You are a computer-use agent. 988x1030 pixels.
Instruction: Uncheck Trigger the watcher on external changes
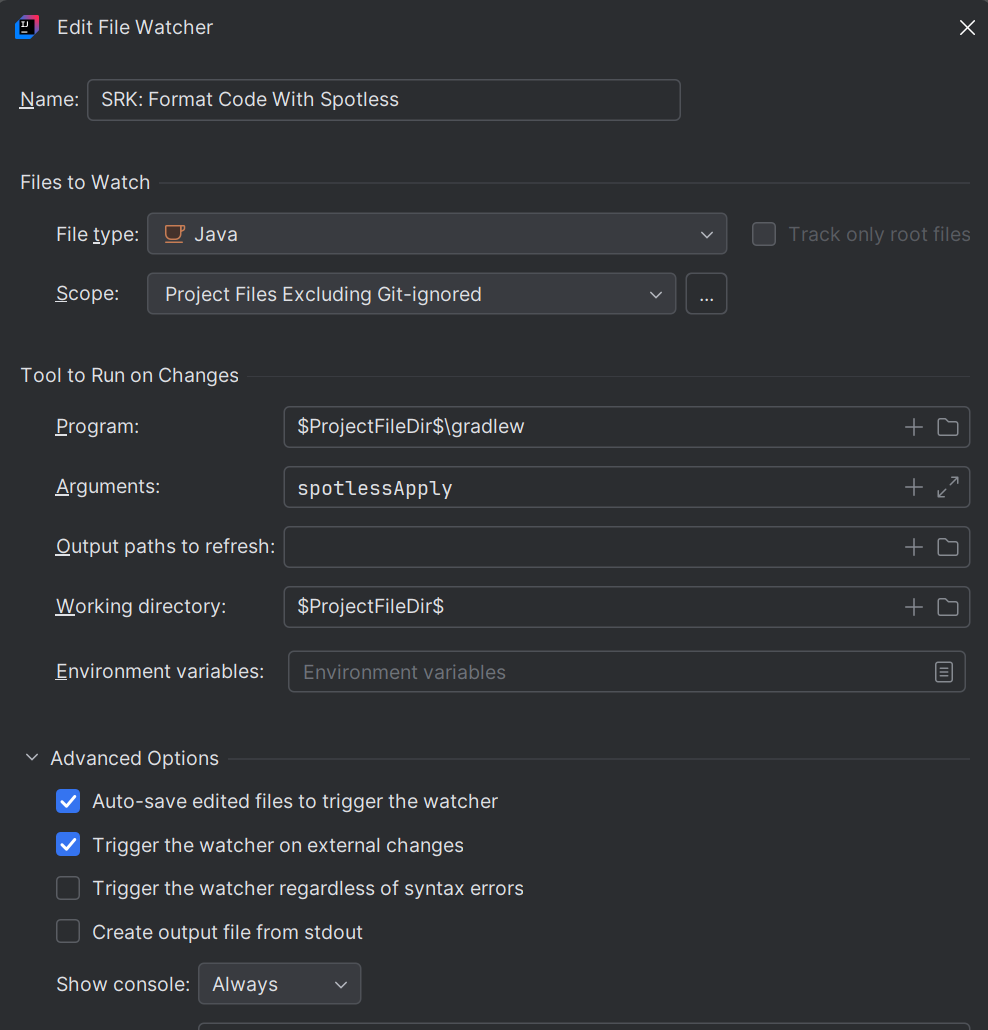68,845
